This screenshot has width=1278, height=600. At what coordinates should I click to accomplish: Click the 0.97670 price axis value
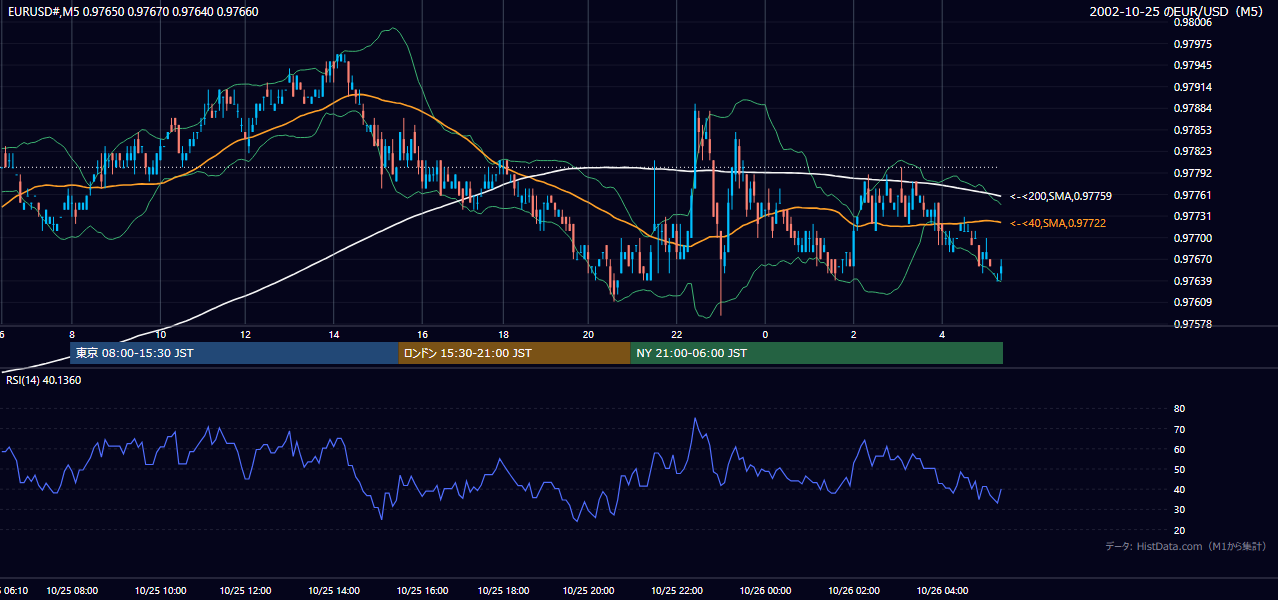1192,259
